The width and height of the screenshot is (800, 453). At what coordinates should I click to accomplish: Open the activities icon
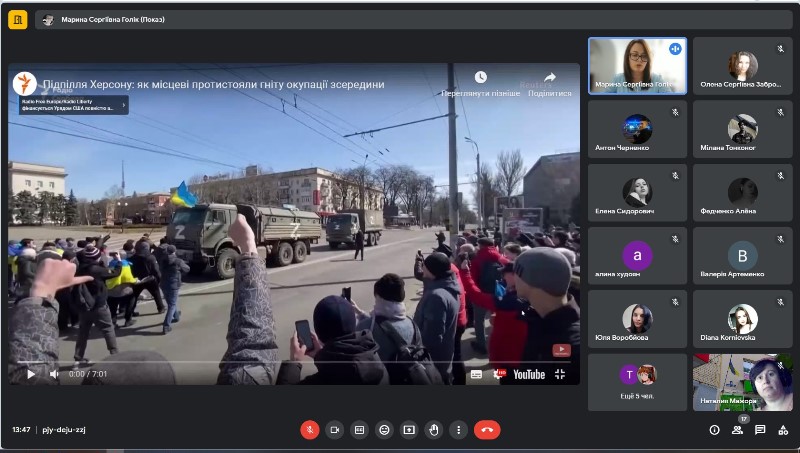pos(783,430)
